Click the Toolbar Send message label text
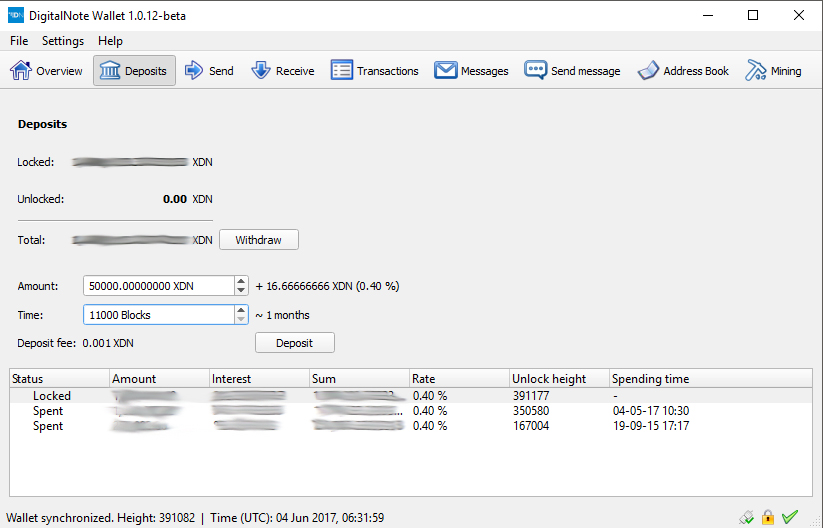823x528 pixels. point(586,71)
